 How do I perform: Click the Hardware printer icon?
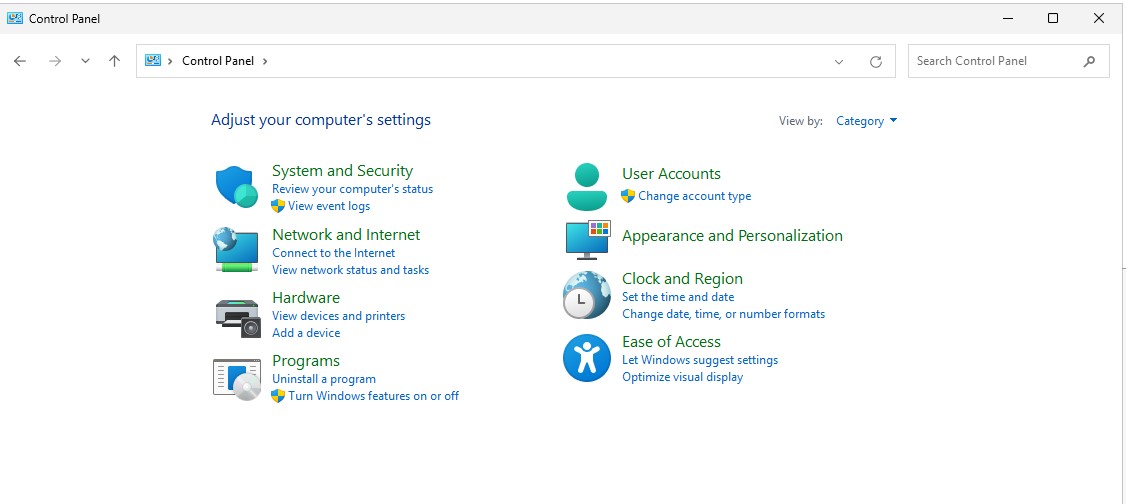click(236, 315)
